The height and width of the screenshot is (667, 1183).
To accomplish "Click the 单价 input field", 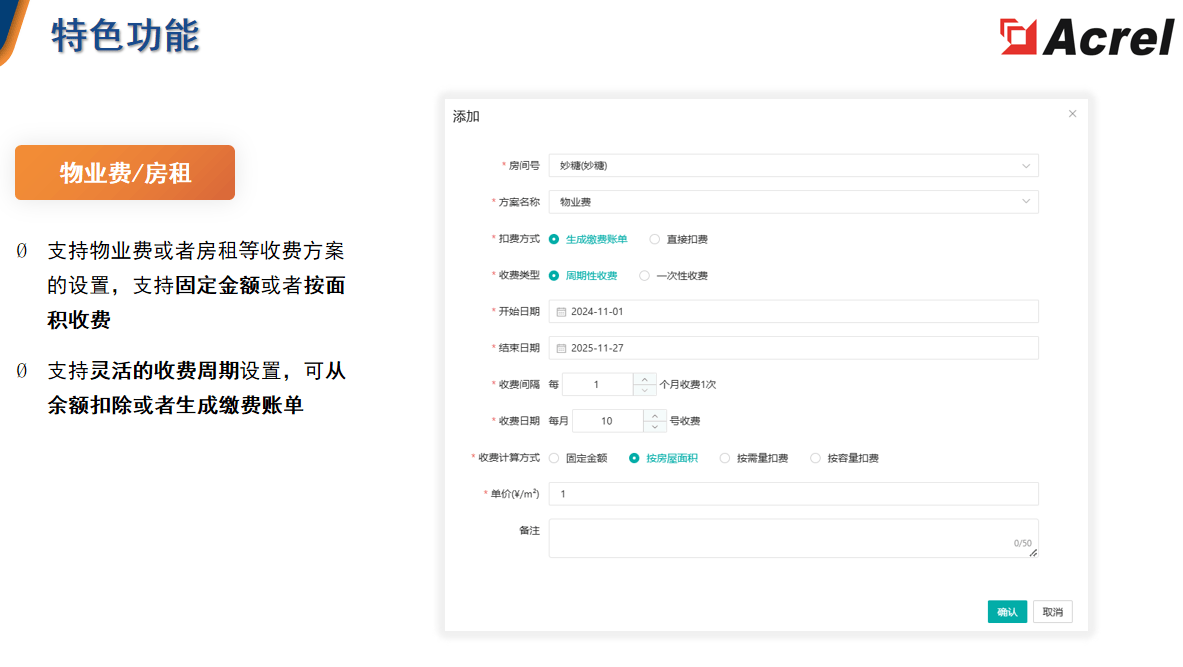I will [793, 494].
